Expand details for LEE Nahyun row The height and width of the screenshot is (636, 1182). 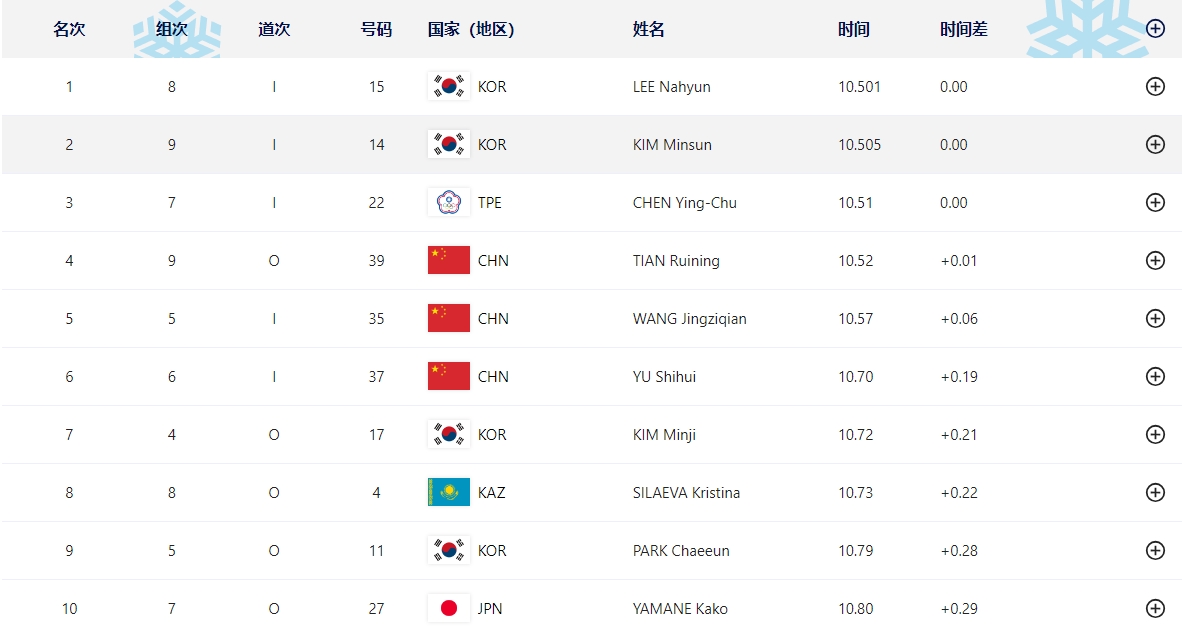pyautogui.click(x=1155, y=87)
